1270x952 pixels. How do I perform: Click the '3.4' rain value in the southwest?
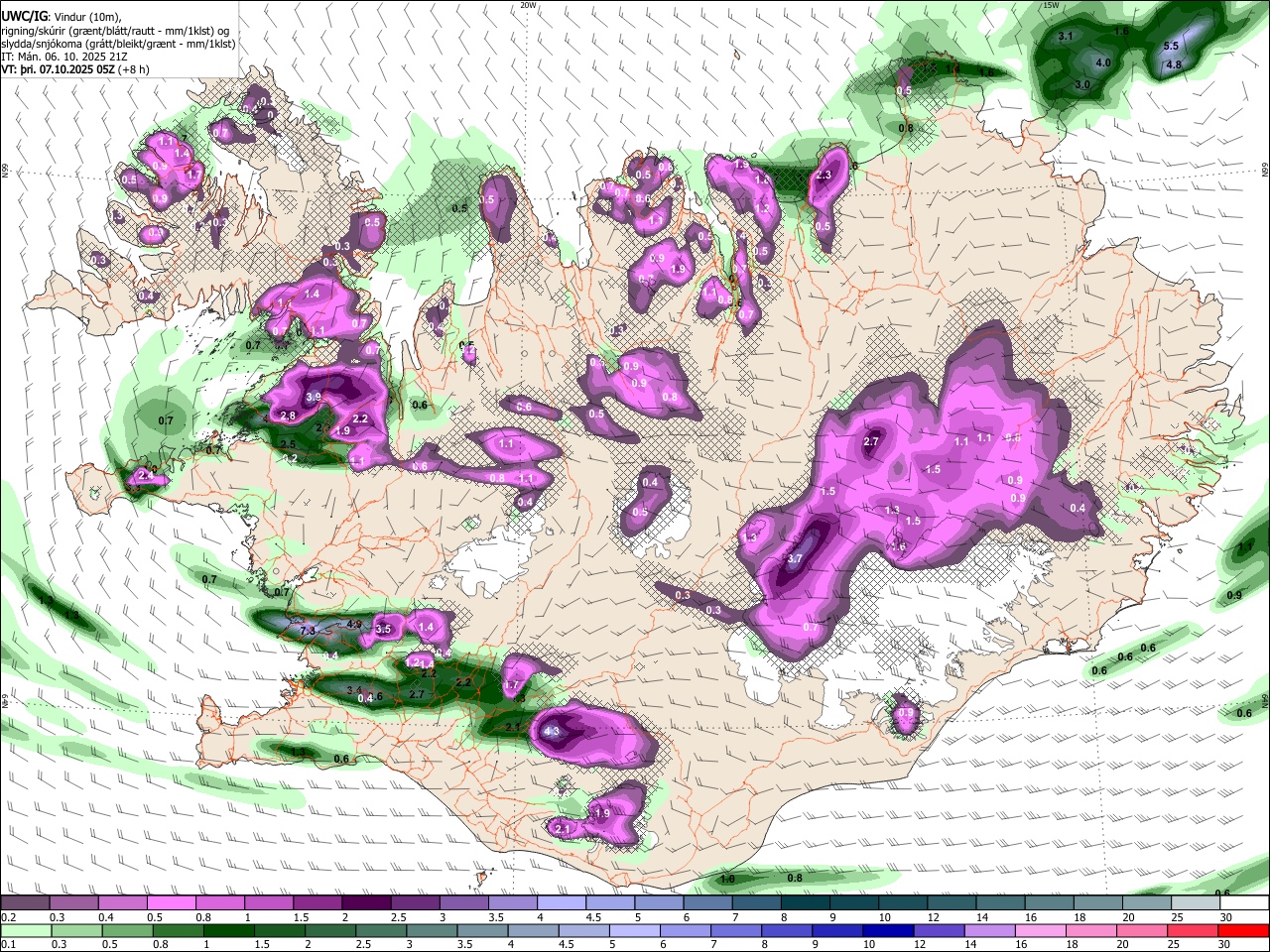353,689
